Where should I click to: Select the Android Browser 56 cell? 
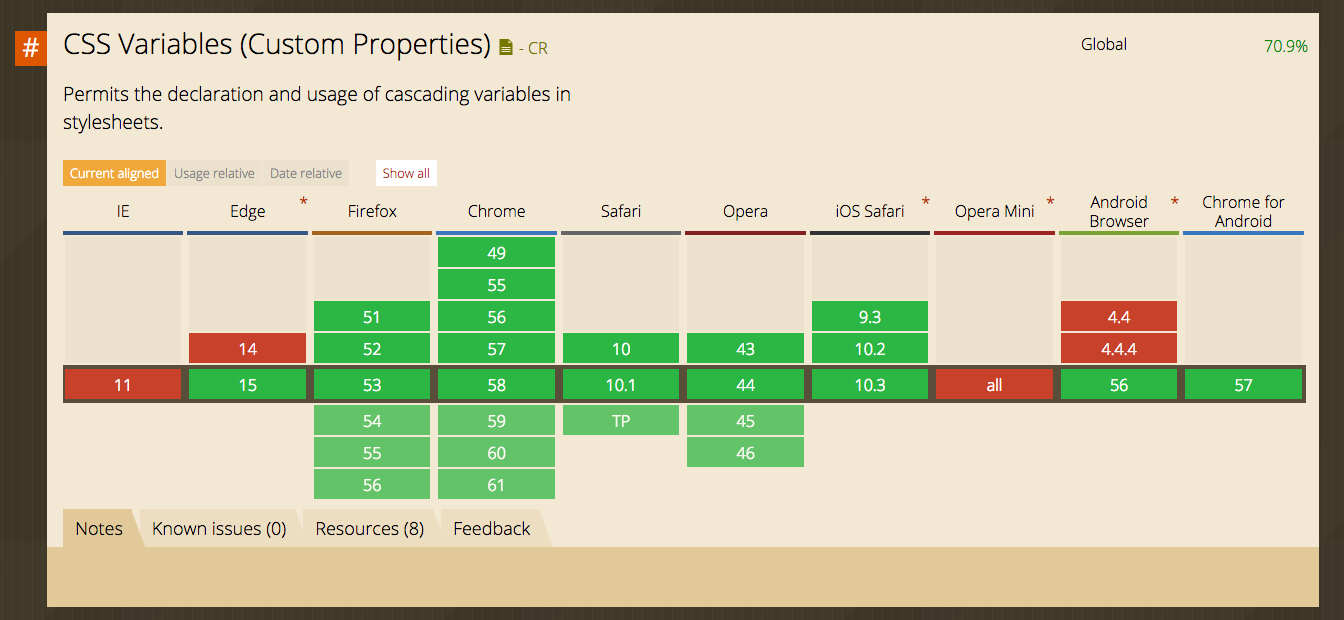(1119, 385)
